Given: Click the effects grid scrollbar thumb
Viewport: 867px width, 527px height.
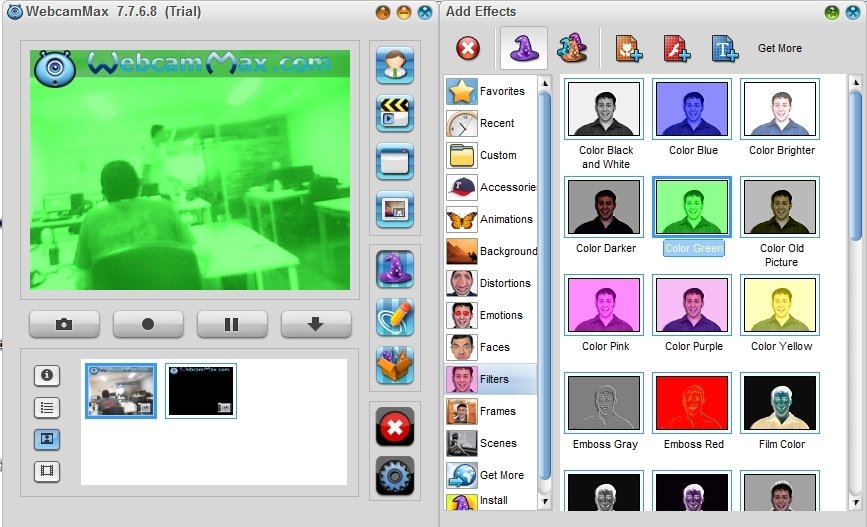Looking at the screenshot, I should point(855,166).
